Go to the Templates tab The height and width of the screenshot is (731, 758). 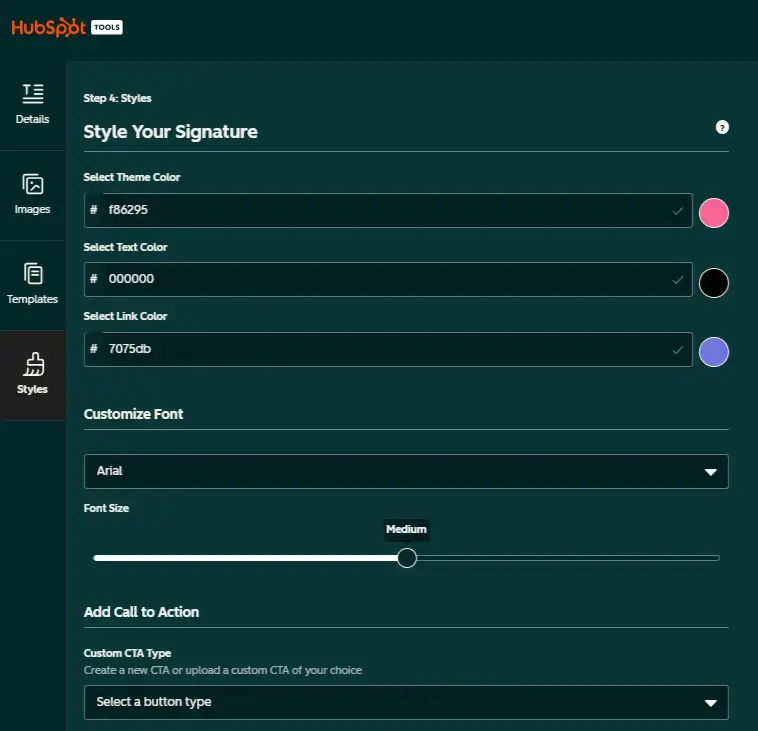32,284
